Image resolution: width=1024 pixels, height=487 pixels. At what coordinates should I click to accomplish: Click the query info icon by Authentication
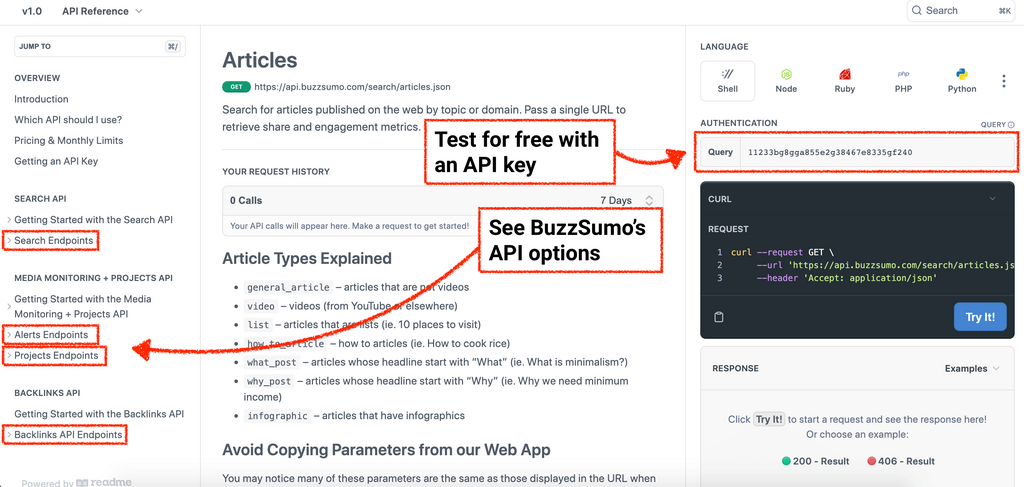(x=1011, y=125)
